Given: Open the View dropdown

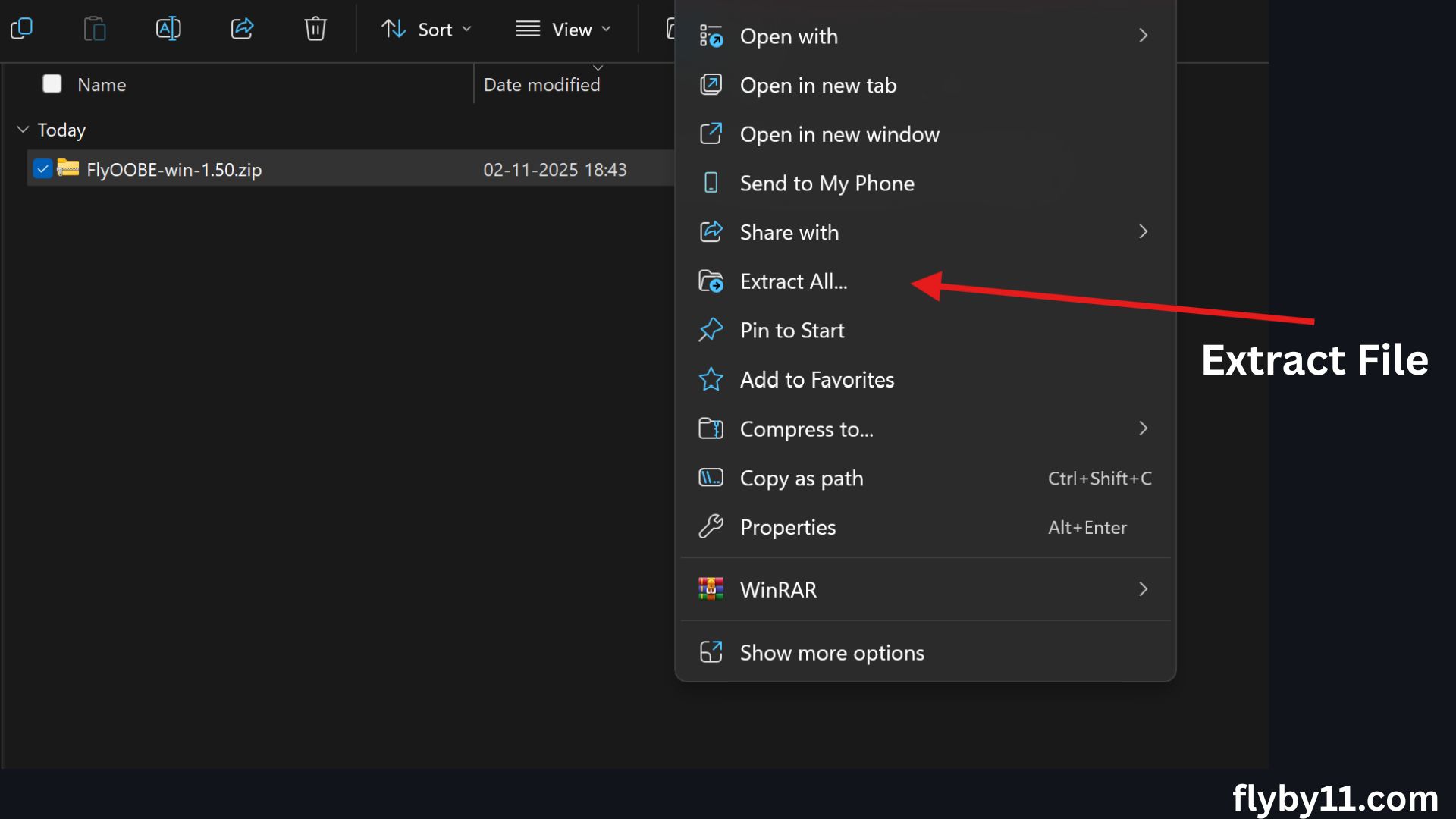Looking at the screenshot, I should (x=563, y=29).
